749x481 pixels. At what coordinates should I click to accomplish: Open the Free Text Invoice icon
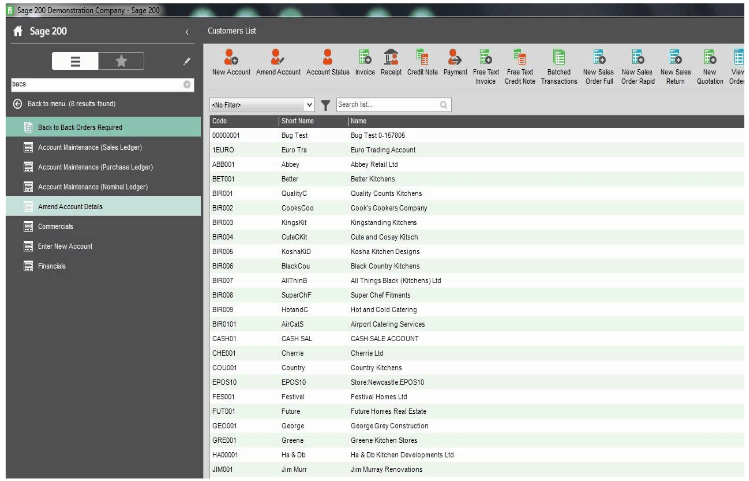coord(486,67)
